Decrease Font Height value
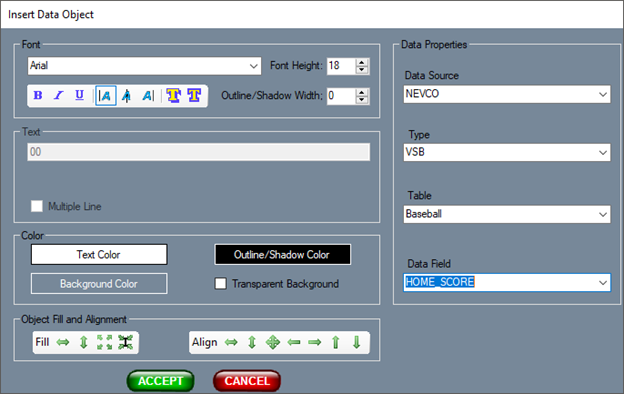The image size is (624, 394). (362, 70)
